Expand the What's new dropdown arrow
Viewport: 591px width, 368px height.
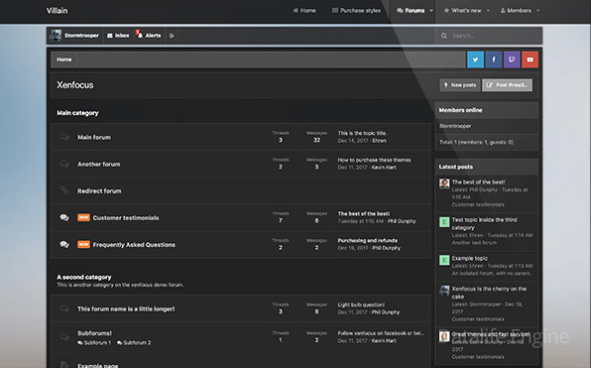(x=488, y=11)
